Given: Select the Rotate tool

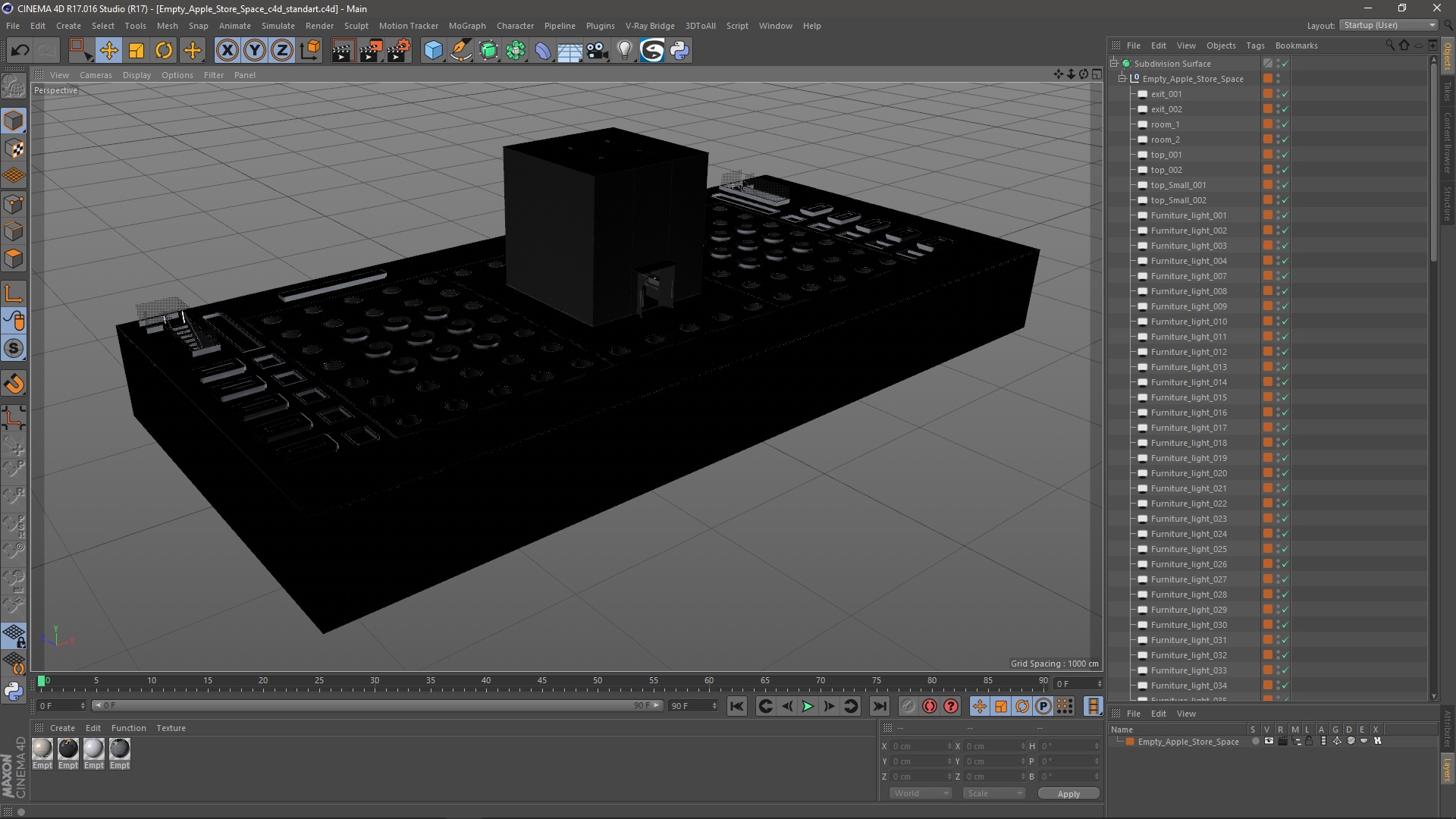Looking at the screenshot, I should 164,51.
